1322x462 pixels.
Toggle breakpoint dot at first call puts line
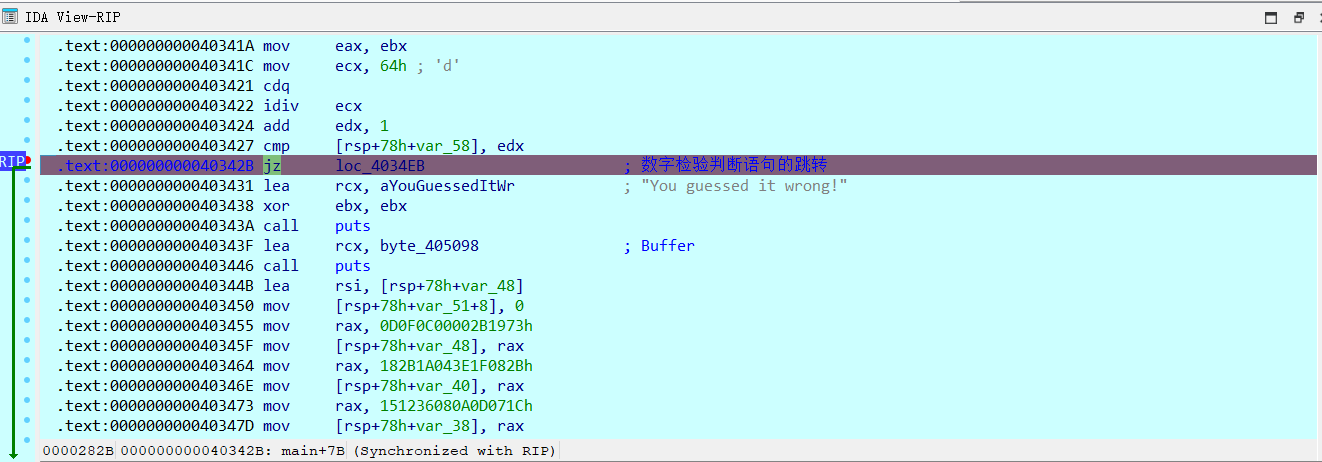pos(27,220)
